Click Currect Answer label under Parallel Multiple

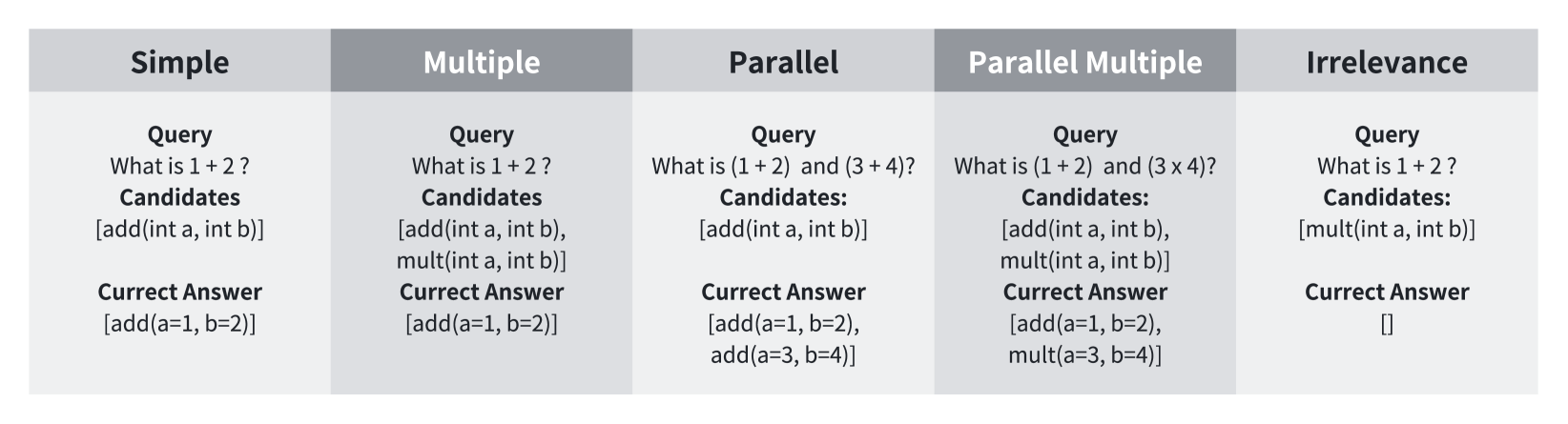click(1084, 292)
